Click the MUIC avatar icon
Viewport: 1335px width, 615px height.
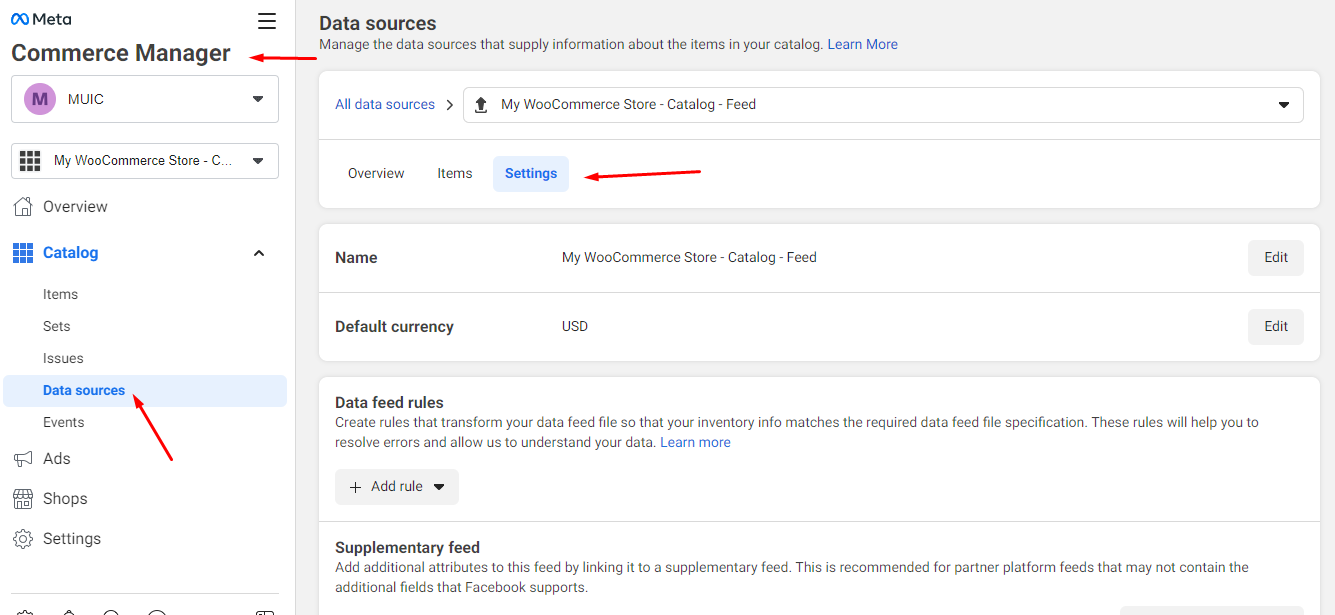40,99
